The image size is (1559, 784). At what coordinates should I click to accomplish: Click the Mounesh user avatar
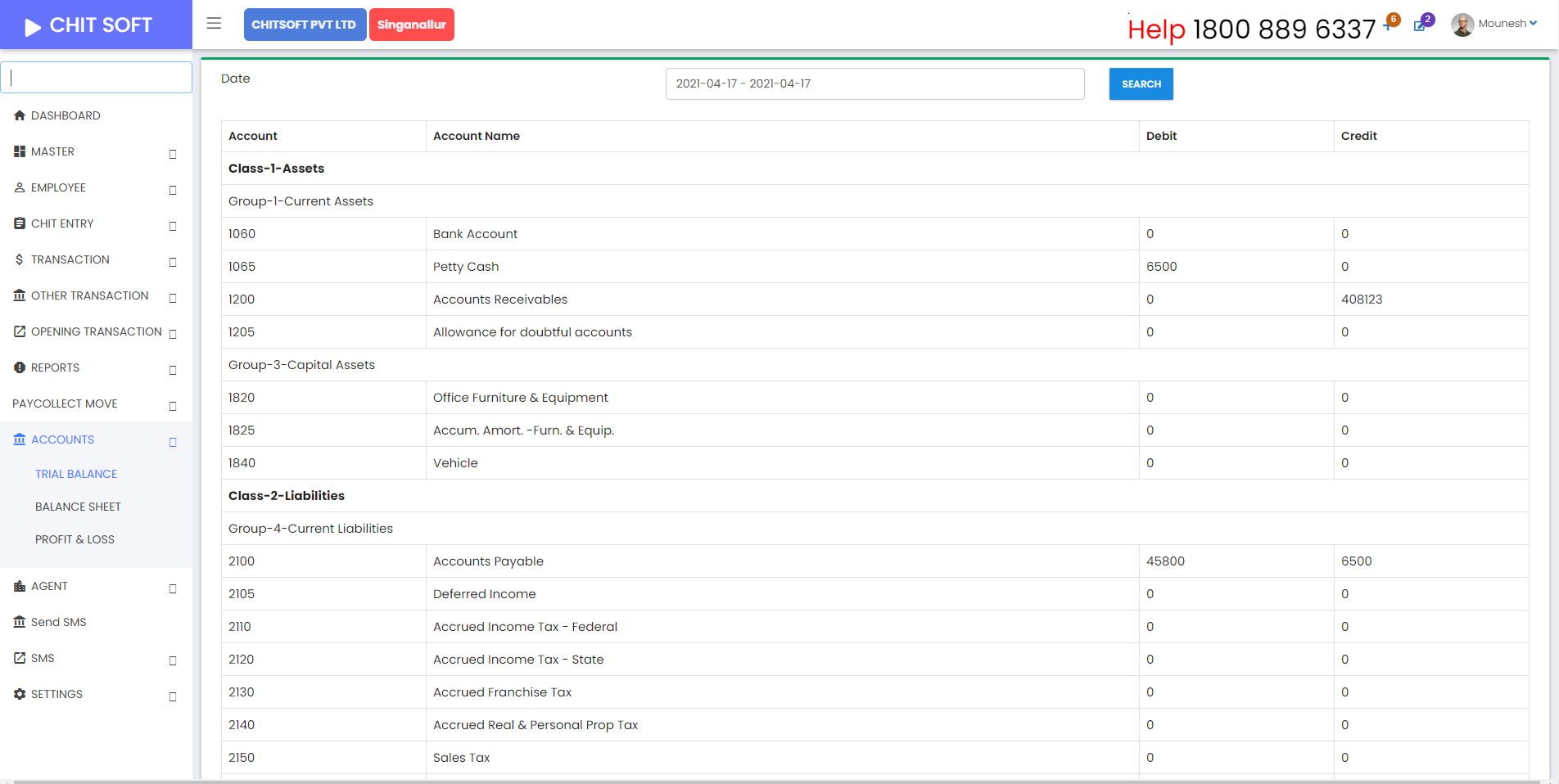pyautogui.click(x=1462, y=25)
